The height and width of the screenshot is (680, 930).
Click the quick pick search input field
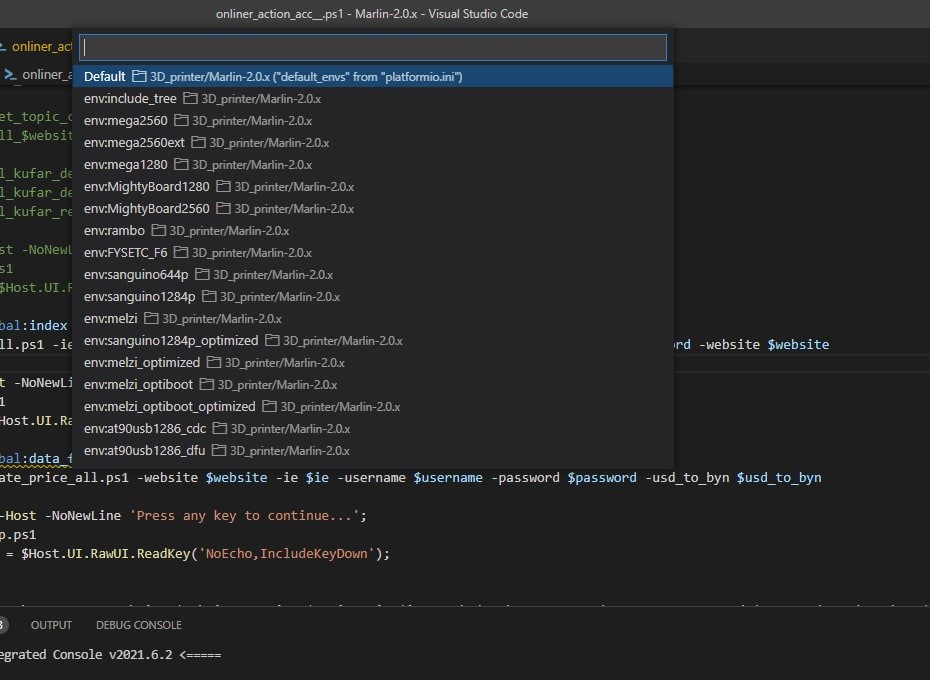(373, 47)
